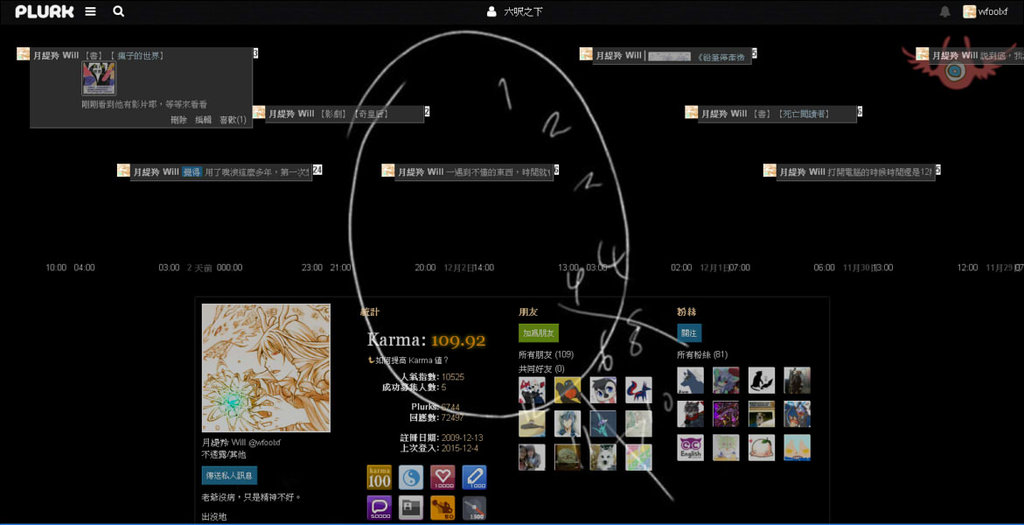
Task: Click the red heart 10000 badge
Action: [443, 477]
